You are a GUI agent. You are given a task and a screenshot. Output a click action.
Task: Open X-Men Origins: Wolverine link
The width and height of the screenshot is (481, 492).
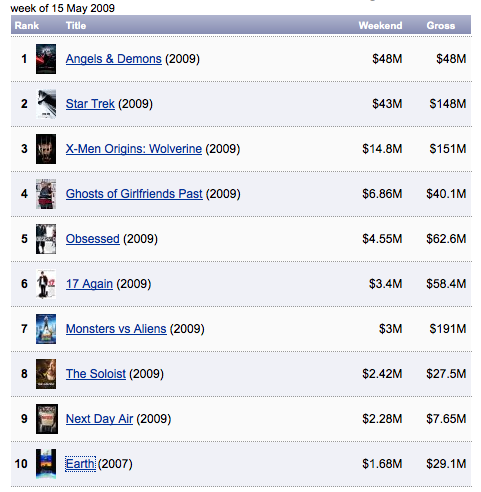click(x=134, y=149)
